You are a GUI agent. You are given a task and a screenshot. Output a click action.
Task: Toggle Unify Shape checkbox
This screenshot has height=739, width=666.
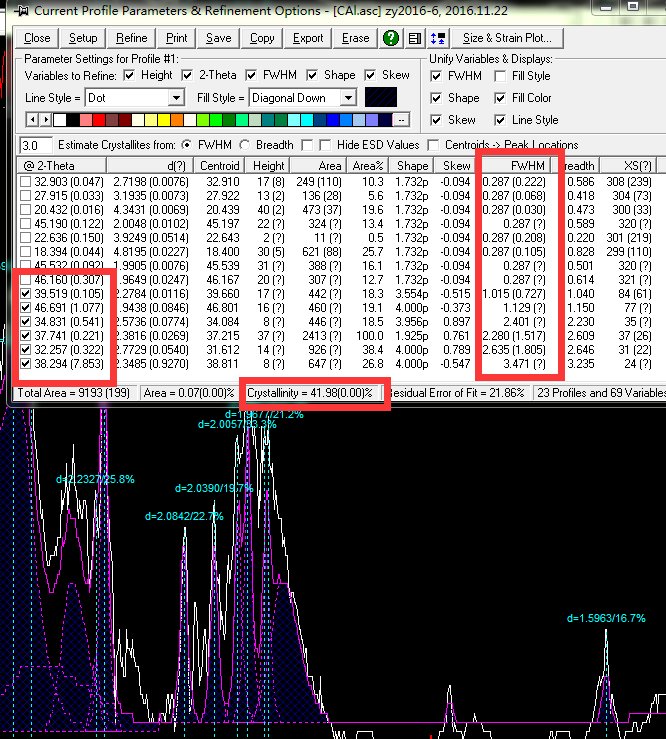[x=436, y=98]
